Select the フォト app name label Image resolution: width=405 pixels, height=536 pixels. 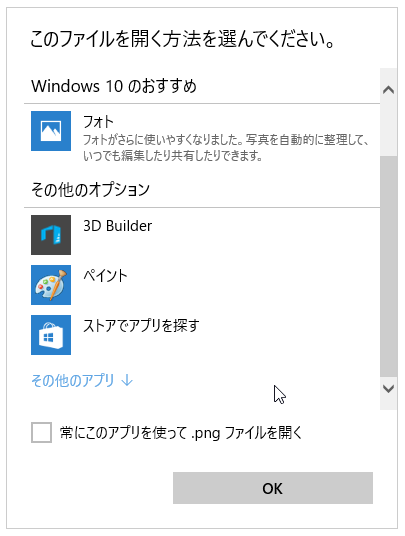tap(98, 122)
